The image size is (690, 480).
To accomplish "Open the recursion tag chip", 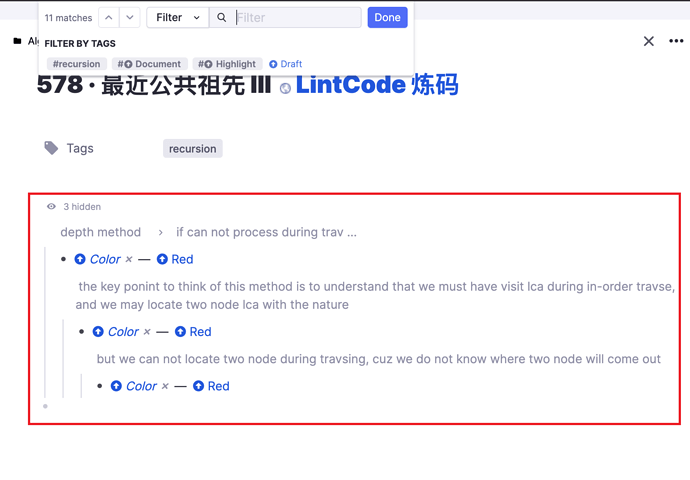I will click(x=193, y=149).
